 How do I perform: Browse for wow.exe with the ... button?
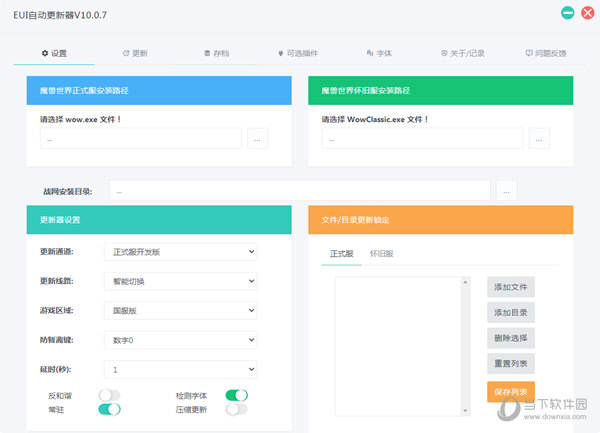258,139
